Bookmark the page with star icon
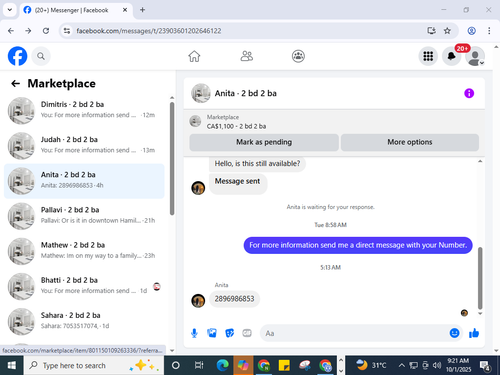The height and width of the screenshot is (375, 500). pyautogui.click(x=447, y=31)
